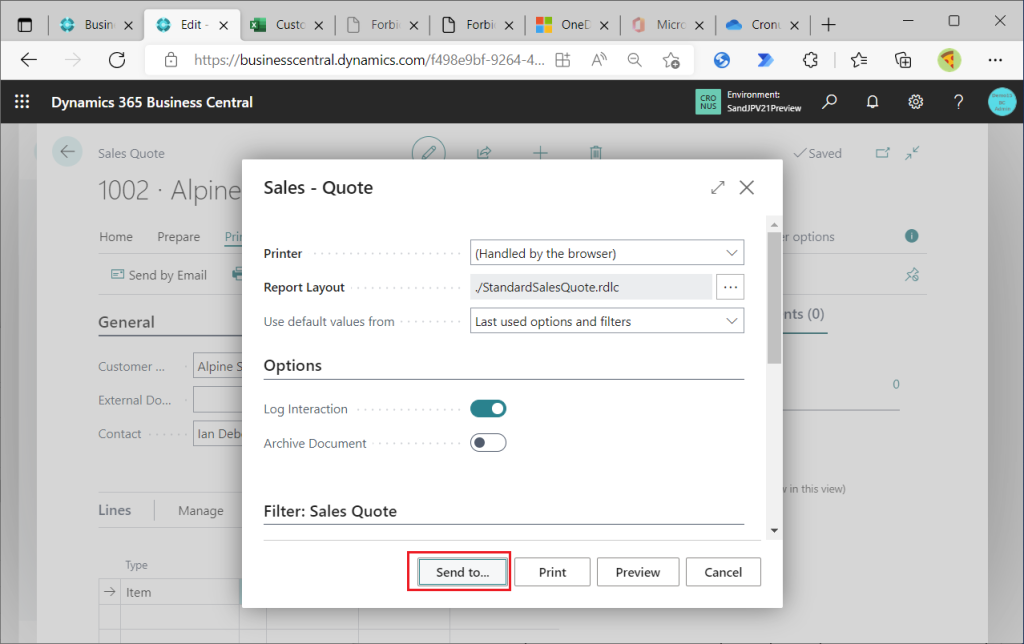
Task: Toggle the Log Interaction switch
Action: click(x=488, y=409)
